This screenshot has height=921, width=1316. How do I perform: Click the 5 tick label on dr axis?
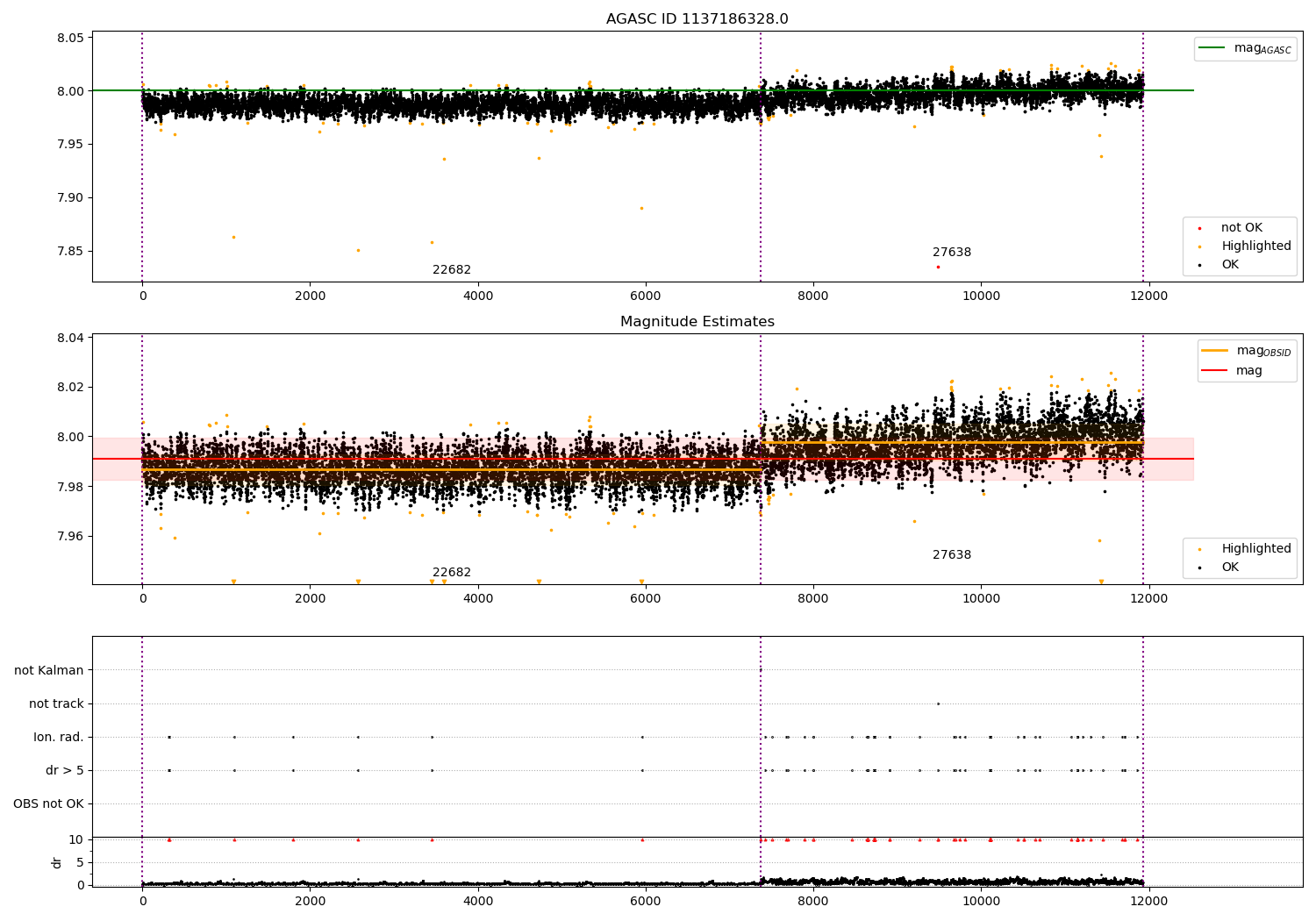80,862
